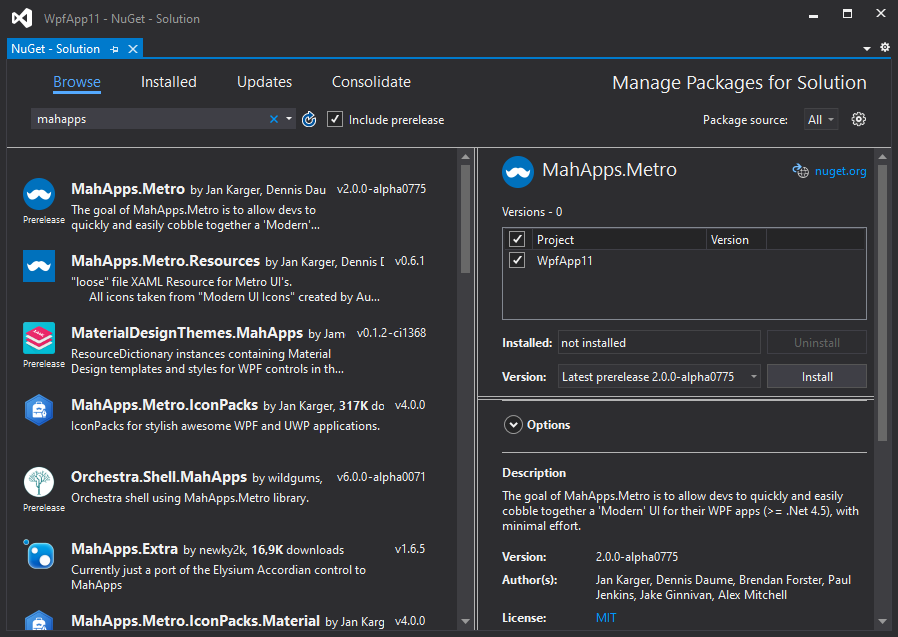Toggle the select-all Project header checkbox

click(x=517, y=239)
